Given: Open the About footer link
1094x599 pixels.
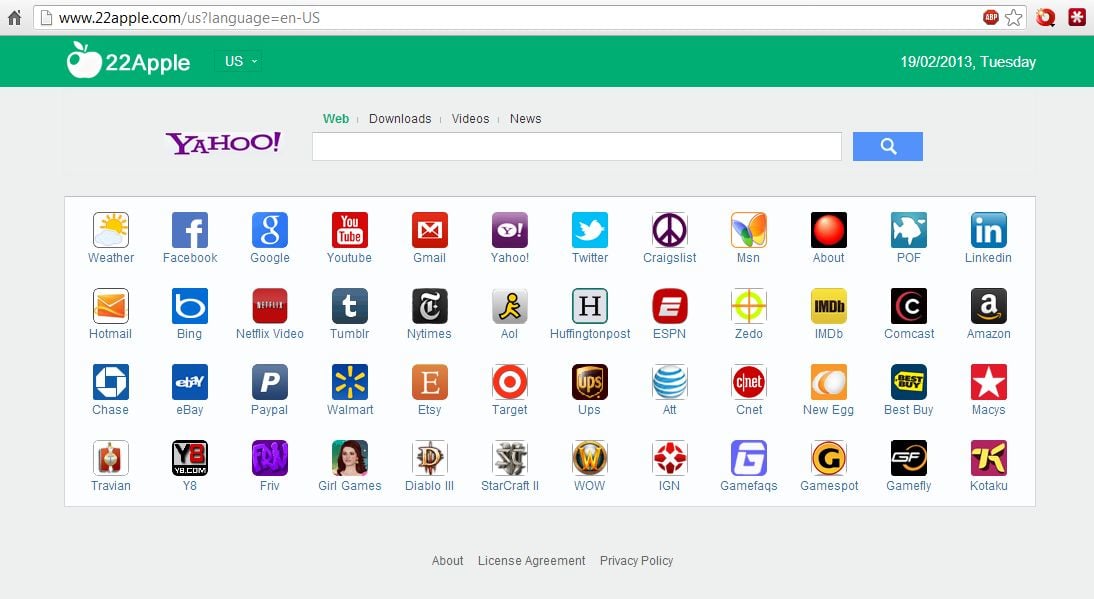Looking at the screenshot, I should coord(447,561).
